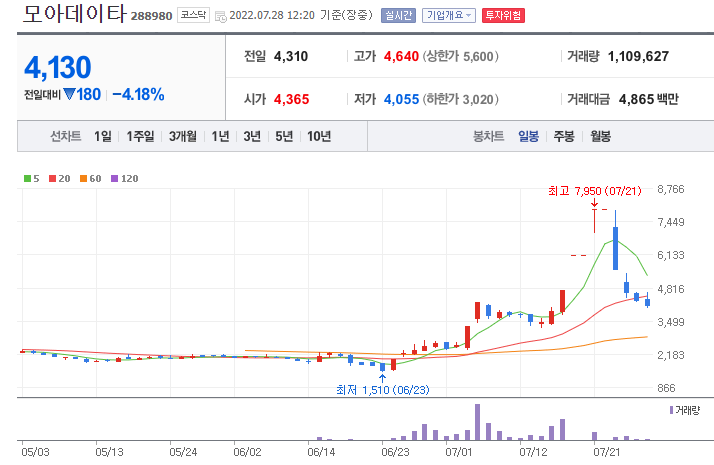Screen dimensions: 714x465
Task: Select the 3년 line chart tab
Action: [x=252, y=136]
